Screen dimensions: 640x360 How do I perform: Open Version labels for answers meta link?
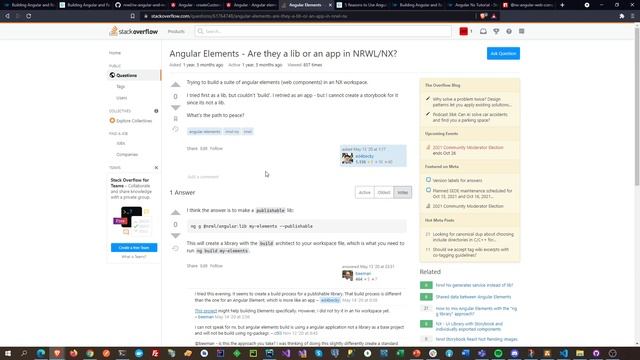pos(457,180)
